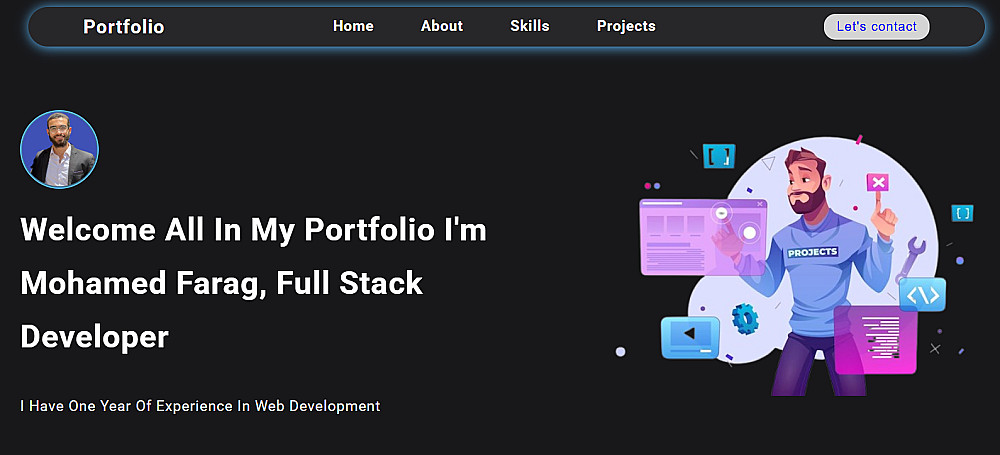Click the 'Mohamed Farag, Full Stack' heading line
The height and width of the screenshot is (455, 1000).
click(x=222, y=283)
